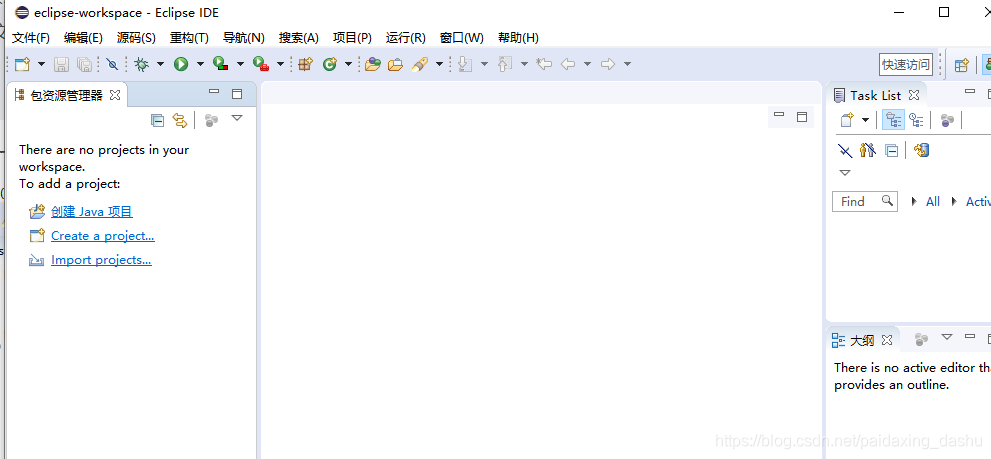The image size is (991, 459).
Task: Click Synchronize Changed in Task List
Action: click(x=922, y=150)
